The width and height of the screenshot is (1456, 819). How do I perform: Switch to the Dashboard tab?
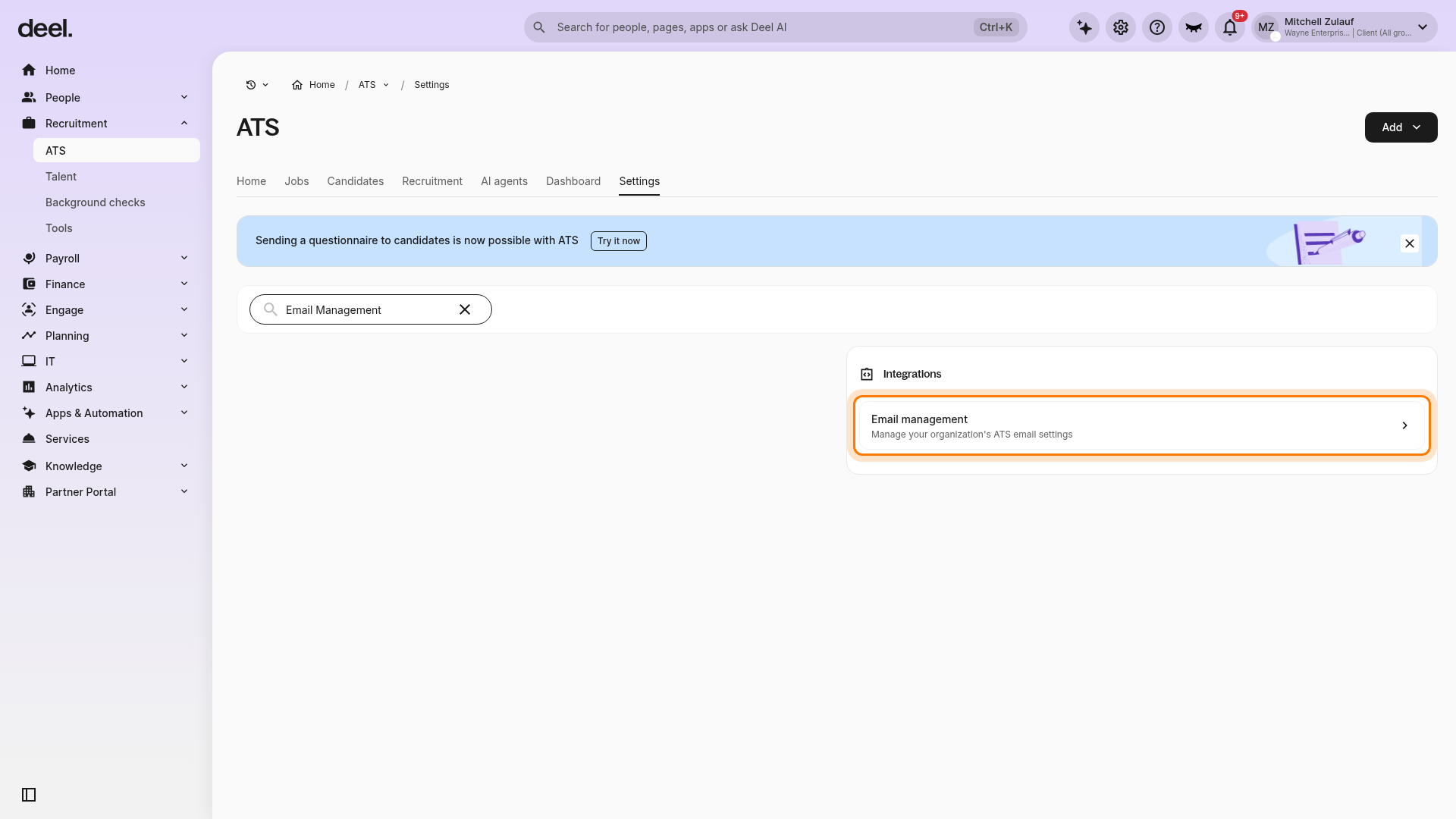pyautogui.click(x=573, y=181)
